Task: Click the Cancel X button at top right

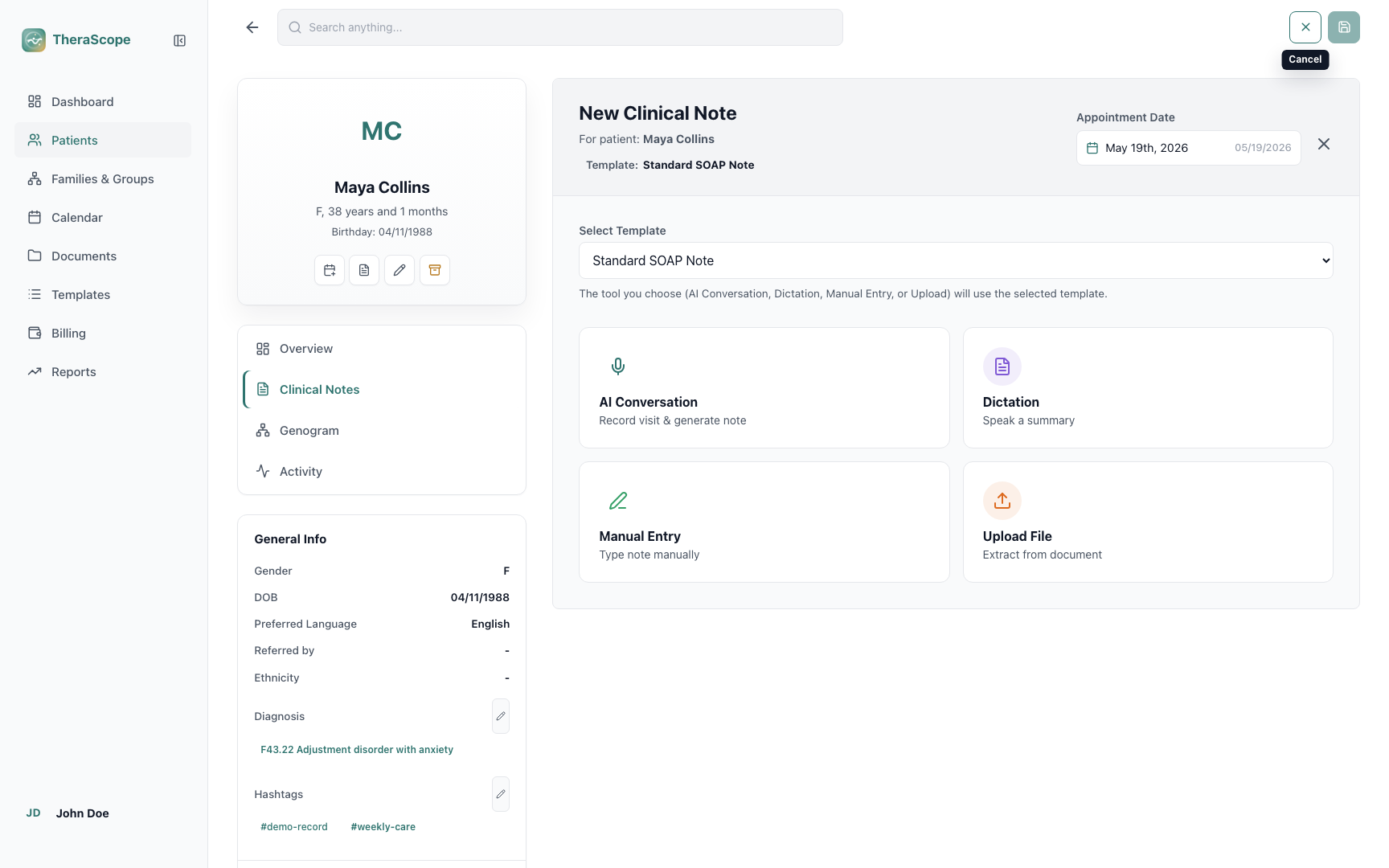Action: coord(1305,27)
